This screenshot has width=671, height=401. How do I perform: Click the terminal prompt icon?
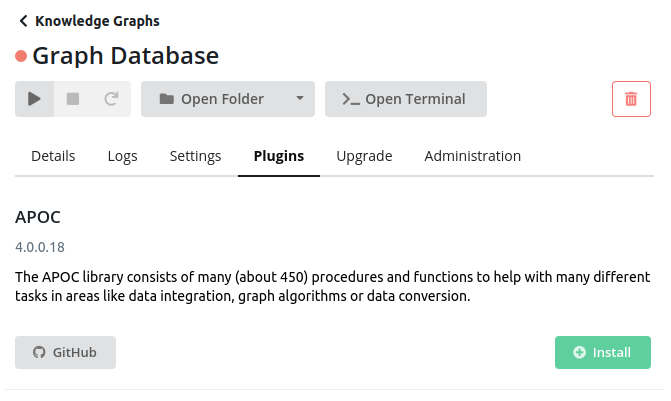click(351, 99)
